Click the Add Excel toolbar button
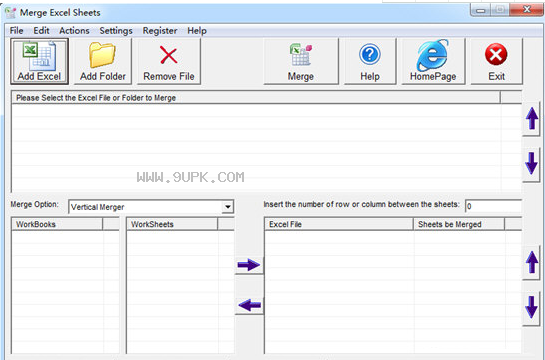The width and height of the screenshot is (545, 360). pos(39,61)
